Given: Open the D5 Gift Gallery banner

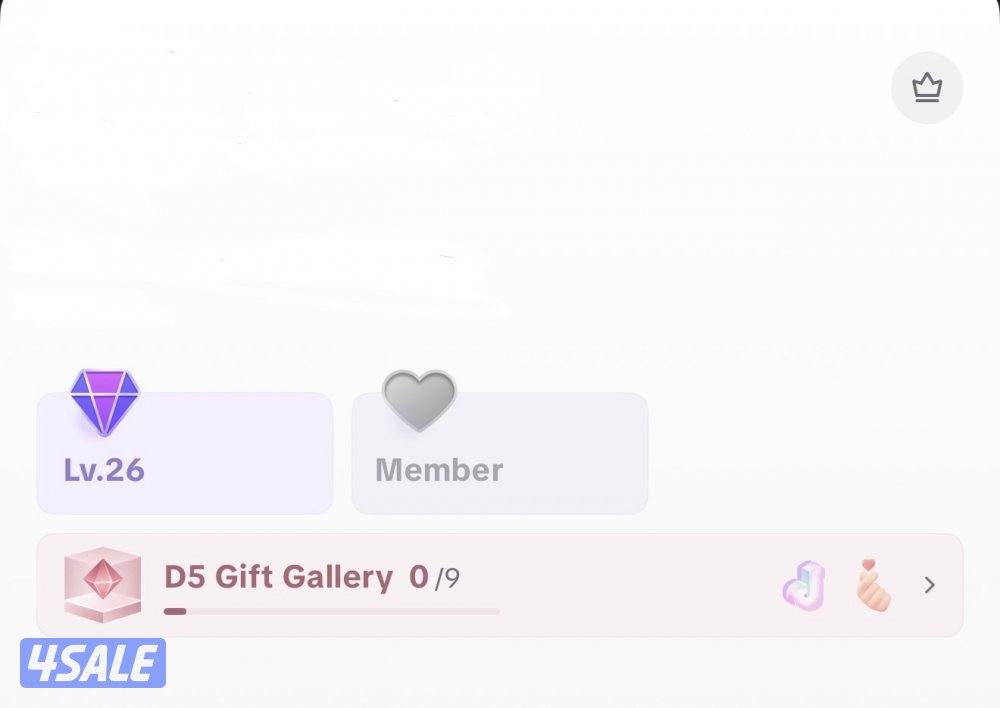Looking at the screenshot, I should 500,585.
